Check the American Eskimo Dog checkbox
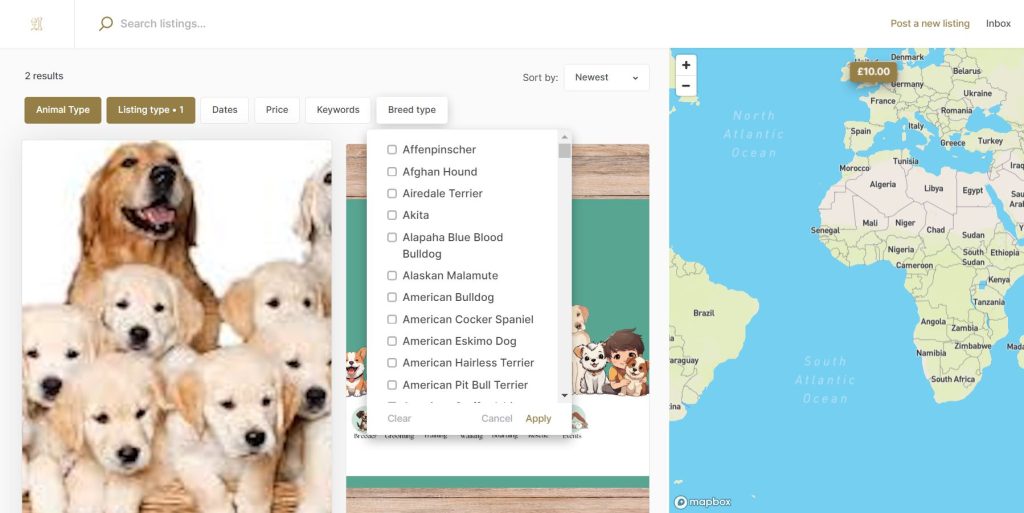Screen dimensions: 1024x513 click(392, 341)
